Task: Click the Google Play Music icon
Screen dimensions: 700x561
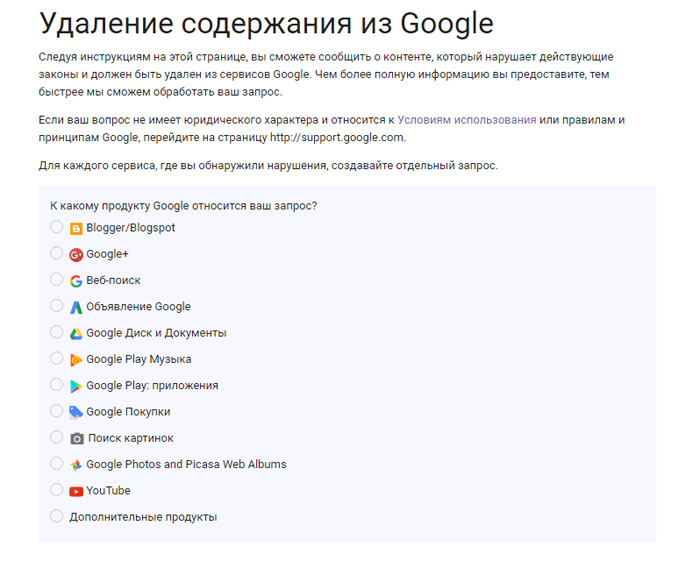Action: 76,359
